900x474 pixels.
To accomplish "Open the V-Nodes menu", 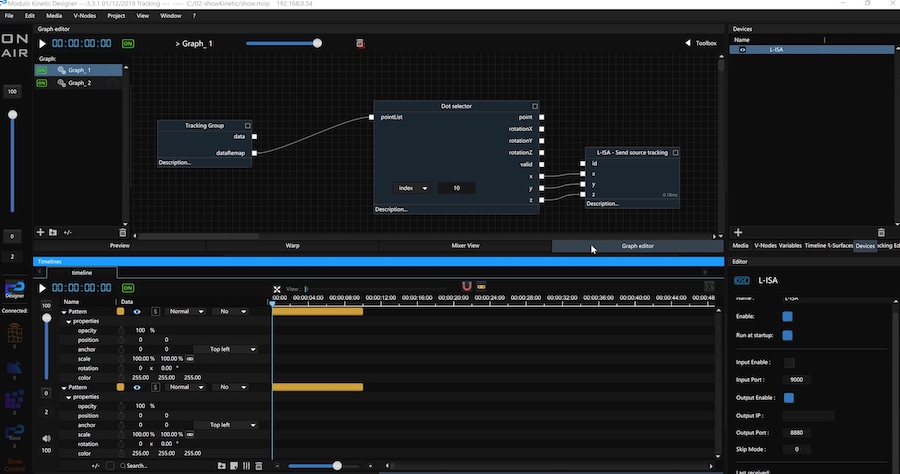I will tap(84, 16).
